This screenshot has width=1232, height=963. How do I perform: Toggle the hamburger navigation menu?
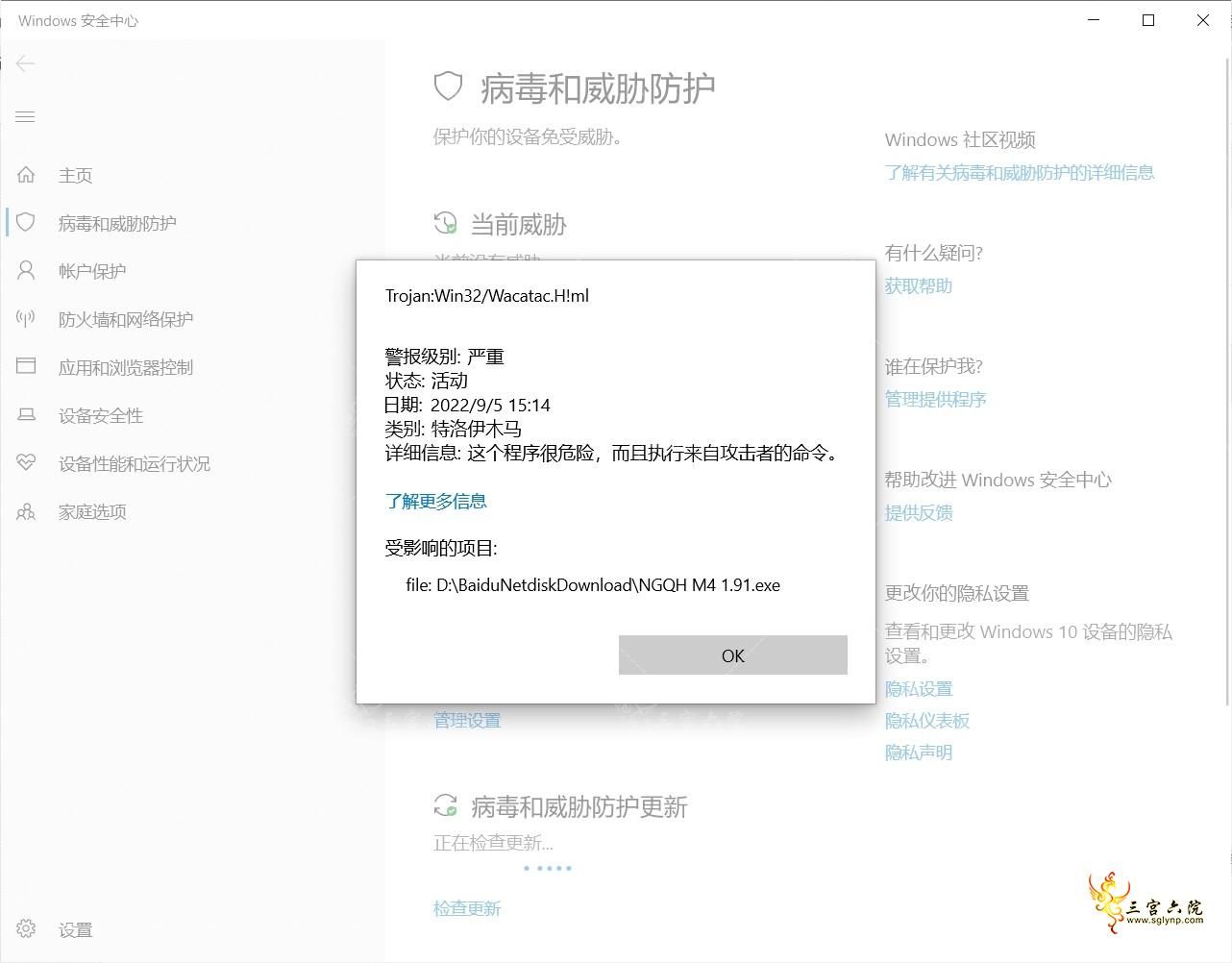tap(26, 116)
